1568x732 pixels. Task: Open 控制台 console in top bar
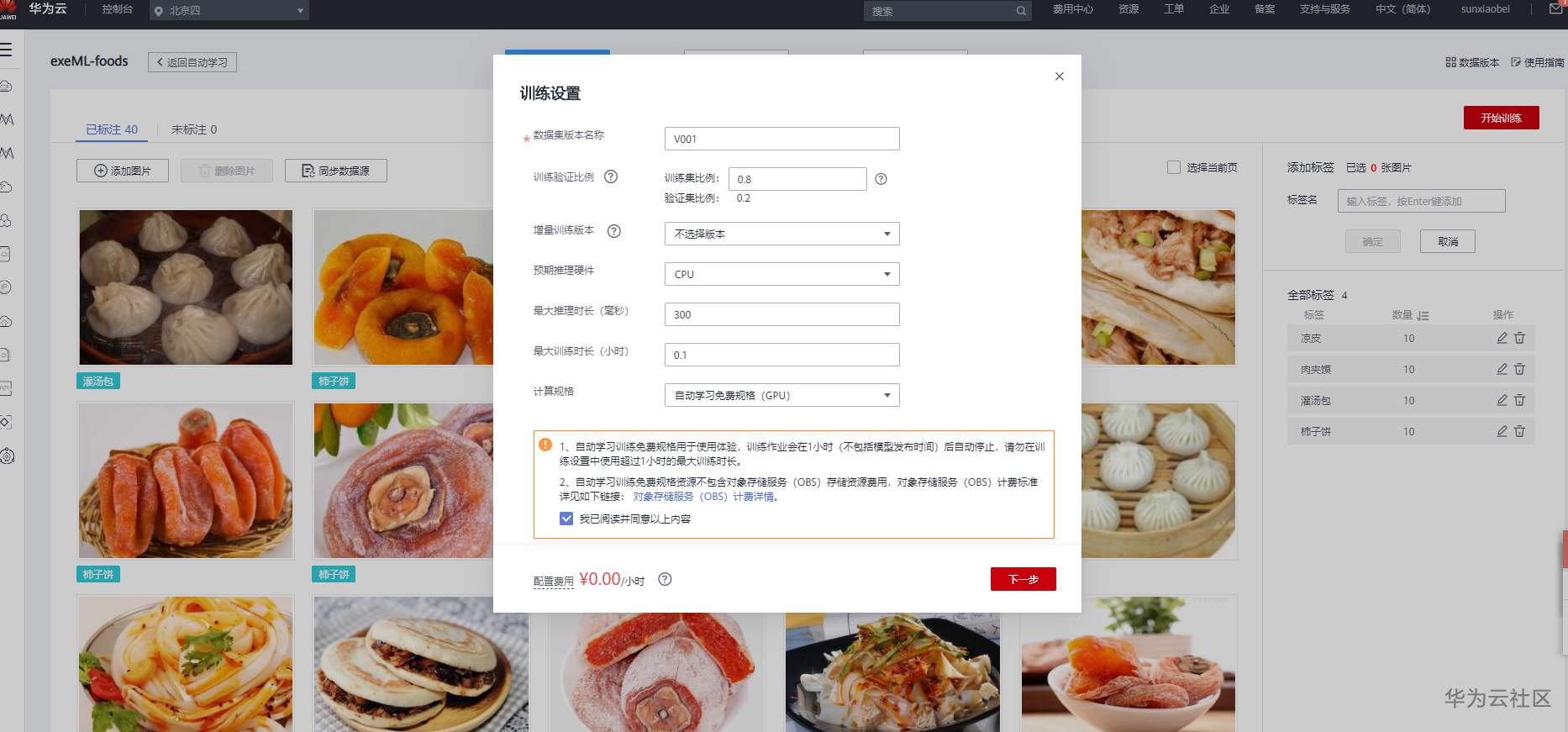click(117, 9)
